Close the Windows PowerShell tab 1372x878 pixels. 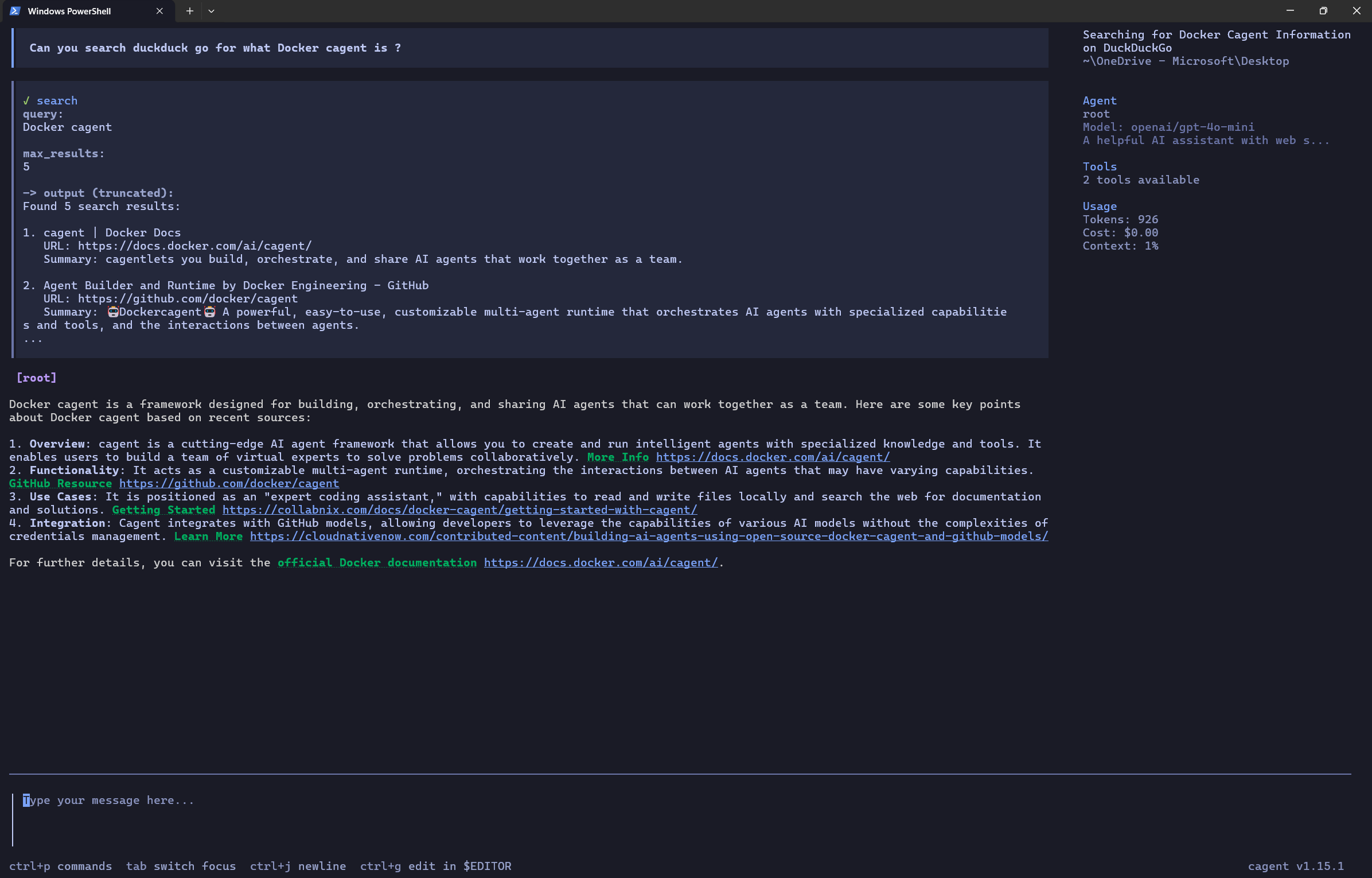[x=159, y=11]
